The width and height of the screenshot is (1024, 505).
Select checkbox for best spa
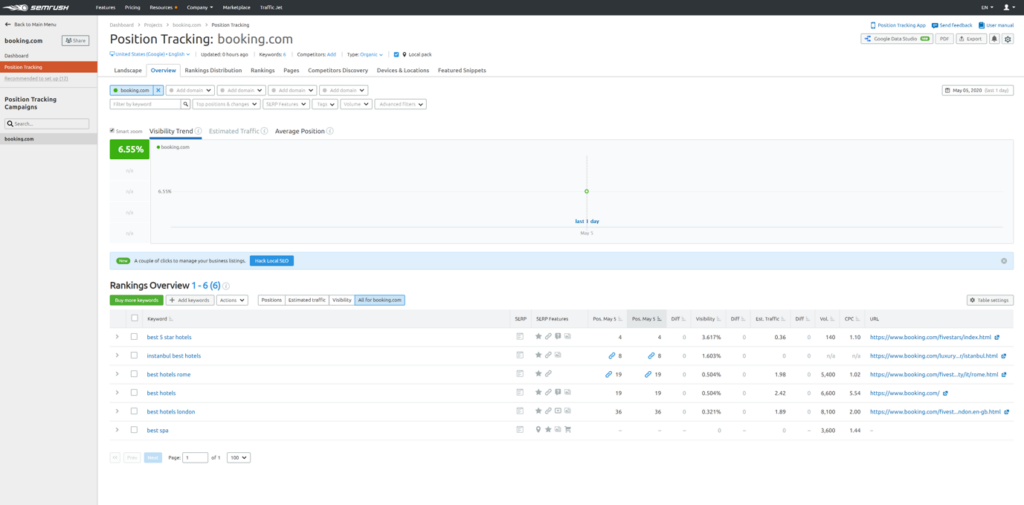pyautogui.click(x=135, y=430)
